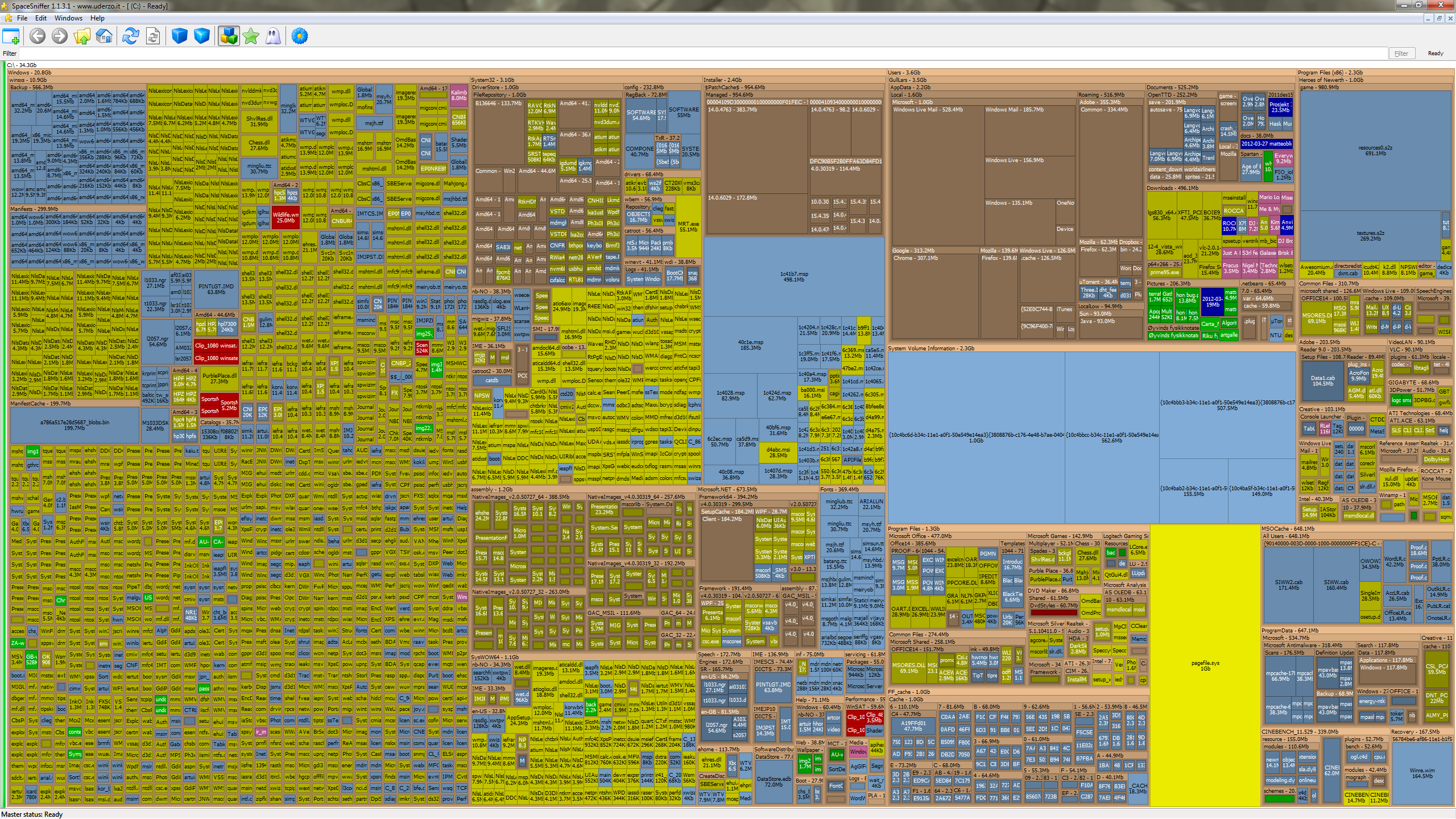Select the yellow pagefile.sys 1Gb block
1456x819 pixels.
pyautogui.click(x=1205, y=665)
